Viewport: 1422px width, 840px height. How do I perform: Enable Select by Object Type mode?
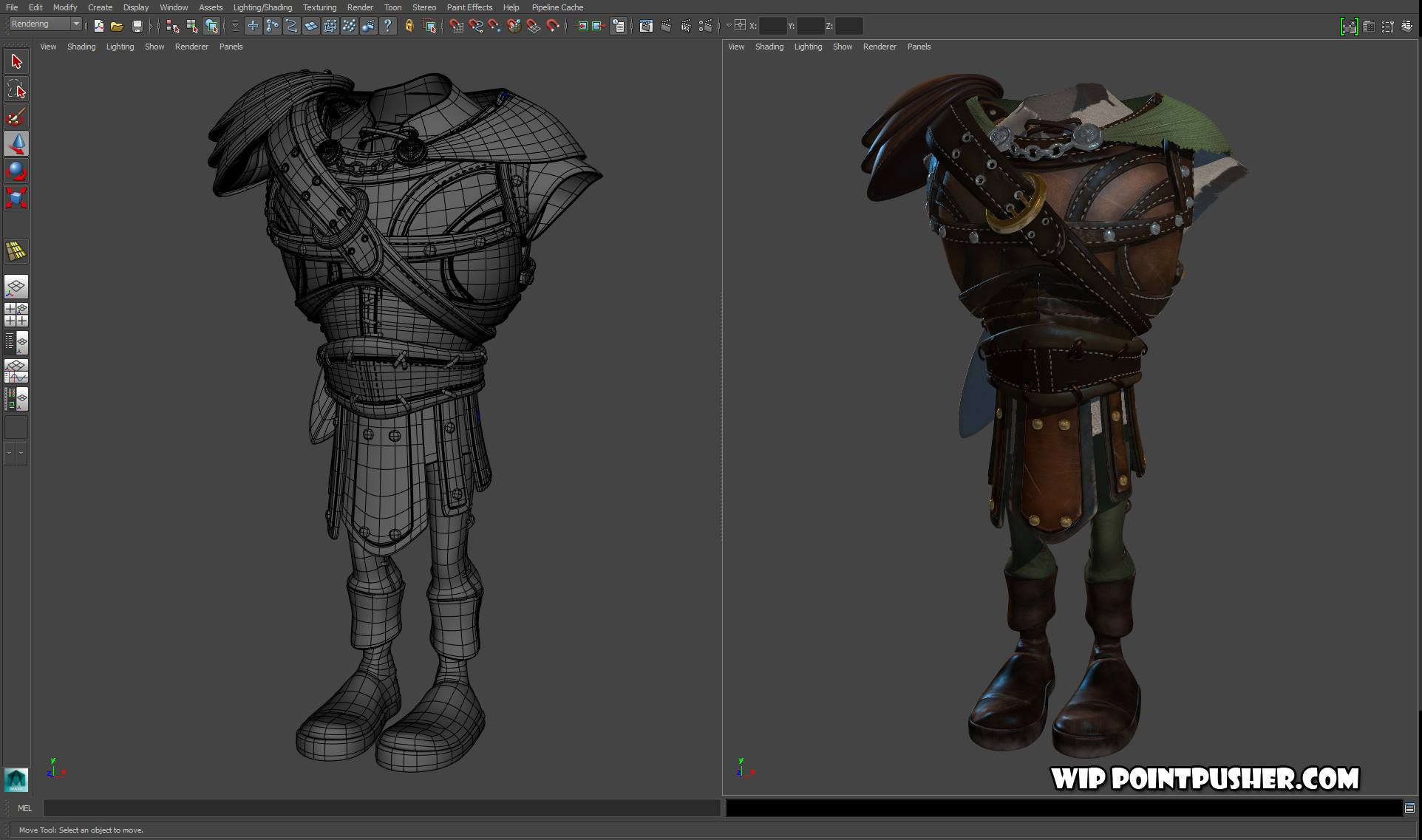point(192,26)
